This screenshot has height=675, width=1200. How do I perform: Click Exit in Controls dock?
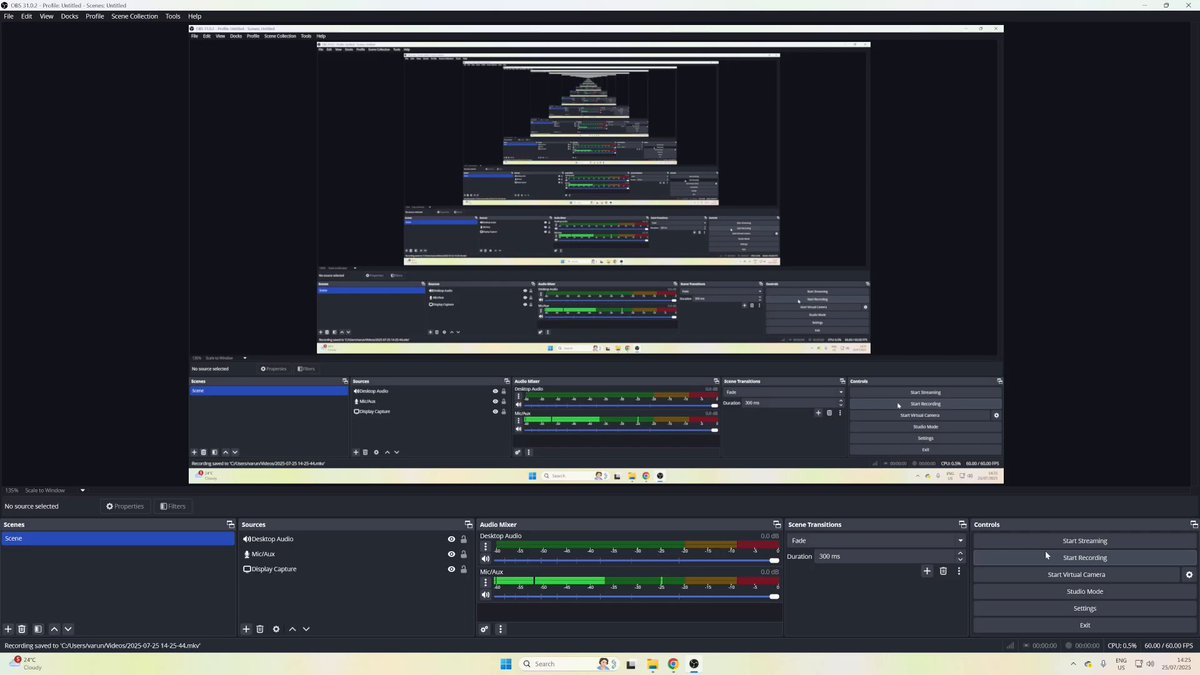tap(1085, 626)
